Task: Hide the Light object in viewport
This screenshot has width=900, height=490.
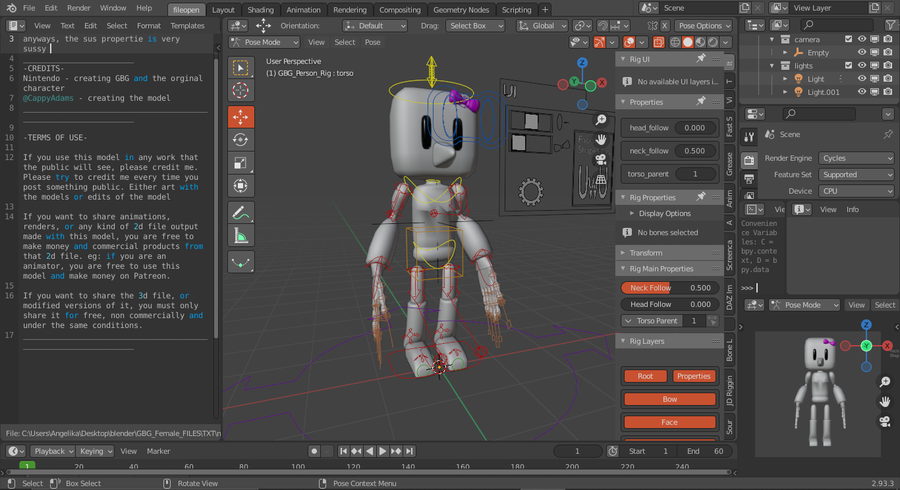Action: tap(862, 79)
